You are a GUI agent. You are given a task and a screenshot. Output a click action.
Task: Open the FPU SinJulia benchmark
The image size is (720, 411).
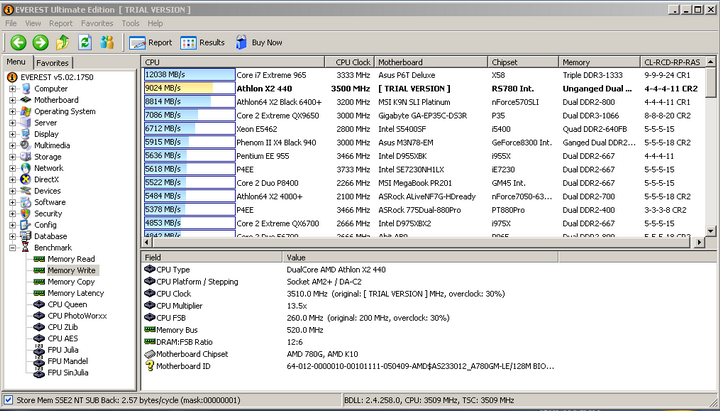pyautogui.click(x=68, y=372)
